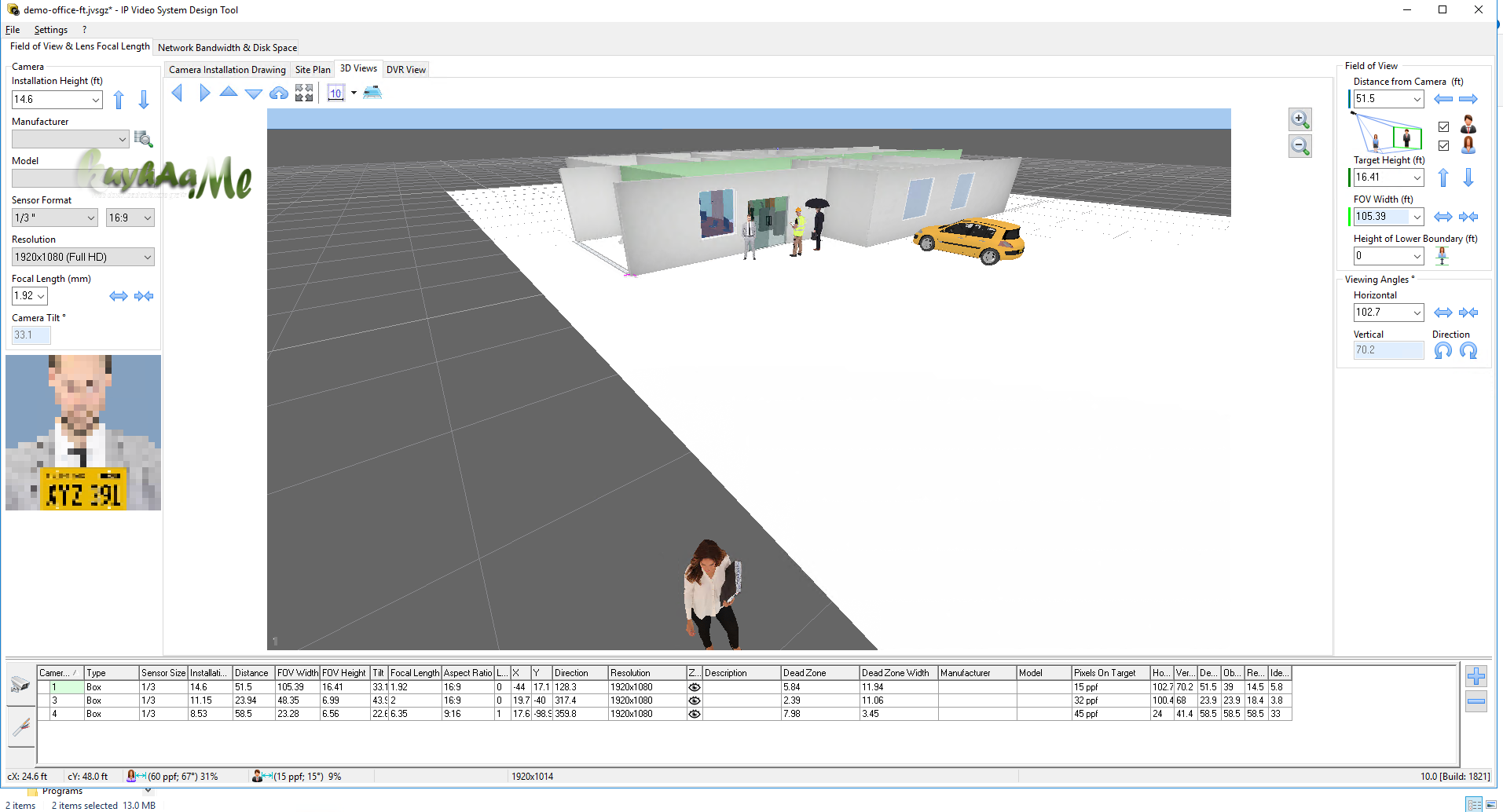The width and height of the screenshot is (1503, 812).
Task: Open the Sensor Format 1/3" dropdown
Action: click(x=91, y=218)
